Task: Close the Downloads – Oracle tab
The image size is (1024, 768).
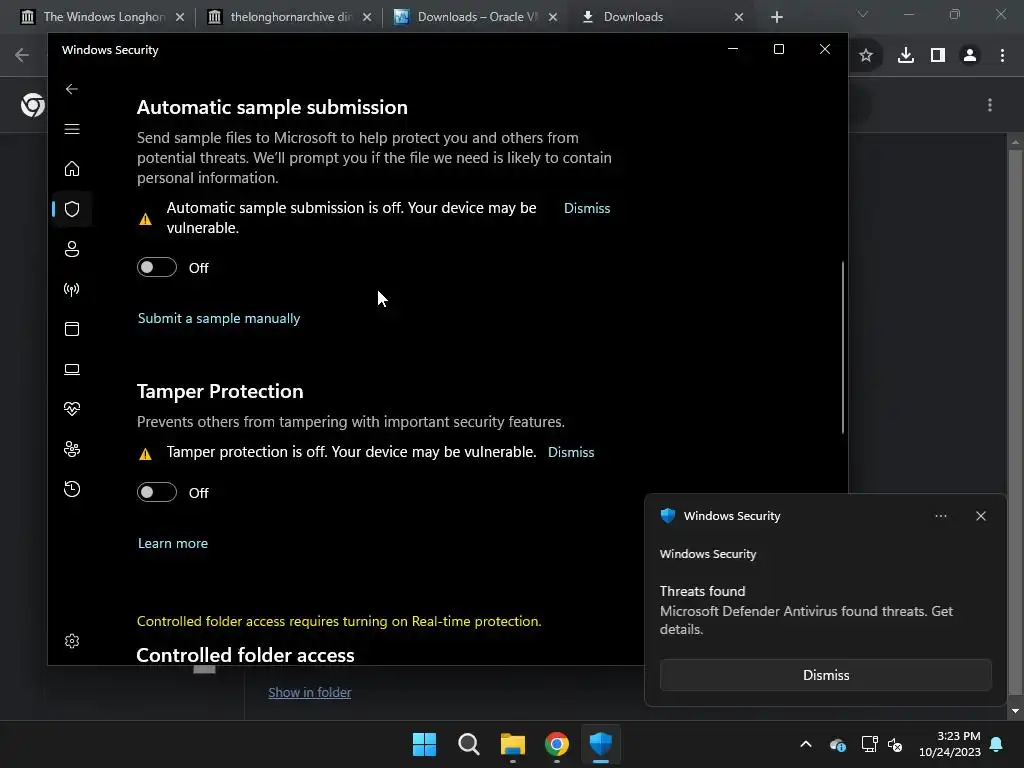Action: [553, 17]
